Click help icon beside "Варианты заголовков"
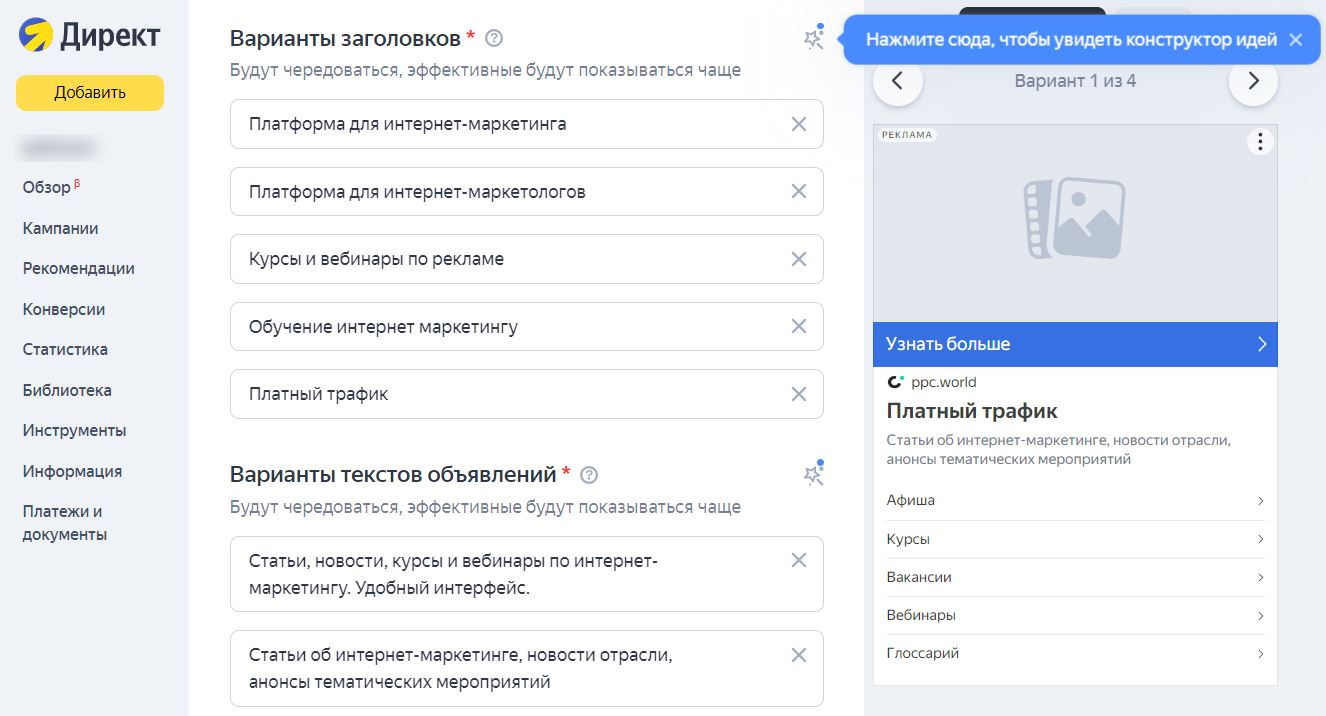Viewport: 1326px width, 716px height. 493,39
